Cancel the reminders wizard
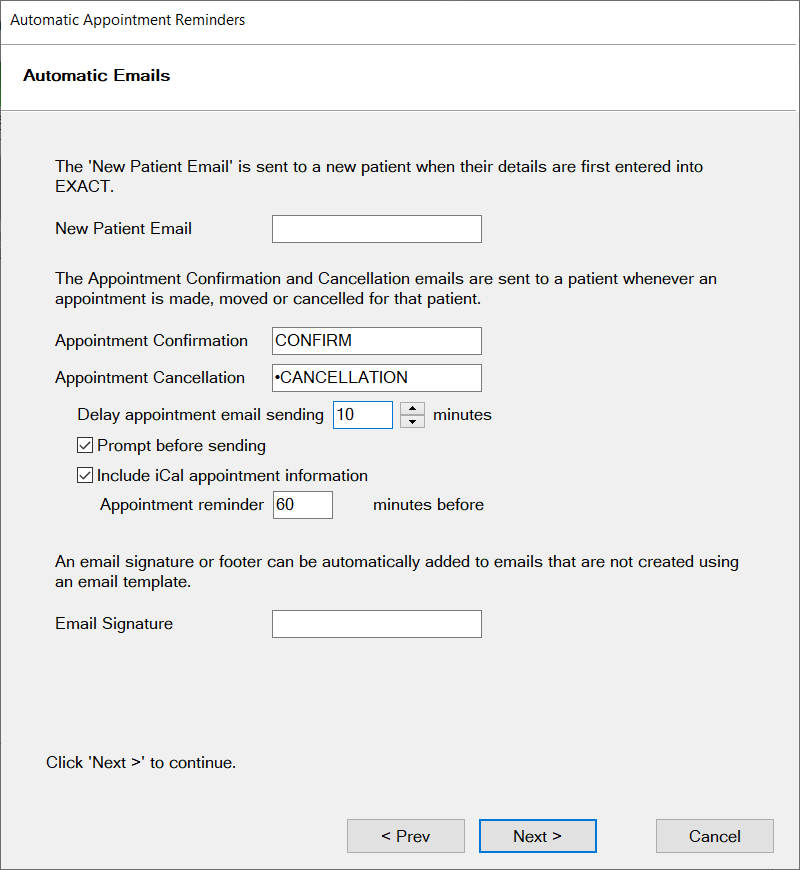The width and height of the screenshot is (800, 870). [x=715, y=836]
